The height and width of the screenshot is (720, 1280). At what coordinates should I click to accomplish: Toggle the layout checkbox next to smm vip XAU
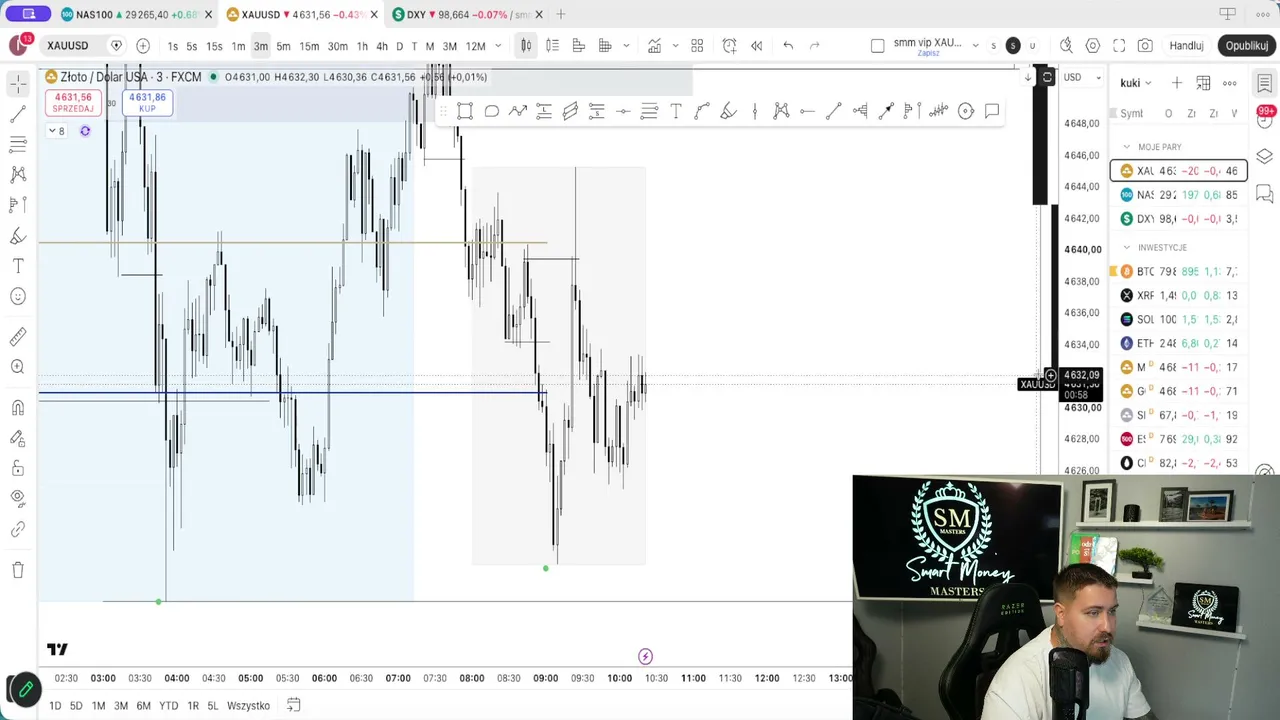[878, 46]
